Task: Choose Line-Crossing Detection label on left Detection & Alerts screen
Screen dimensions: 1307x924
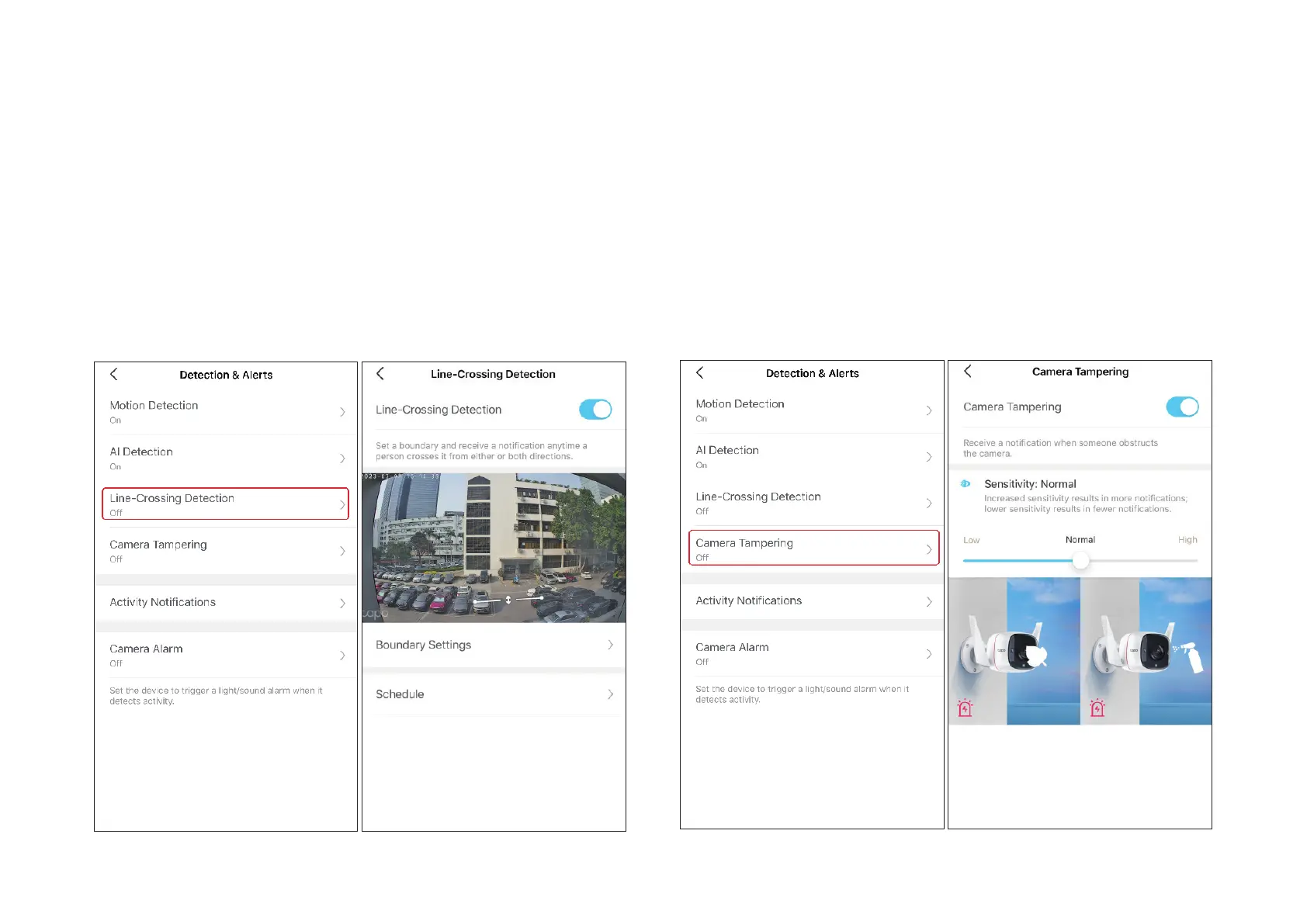Action: (x=172, y=498)
